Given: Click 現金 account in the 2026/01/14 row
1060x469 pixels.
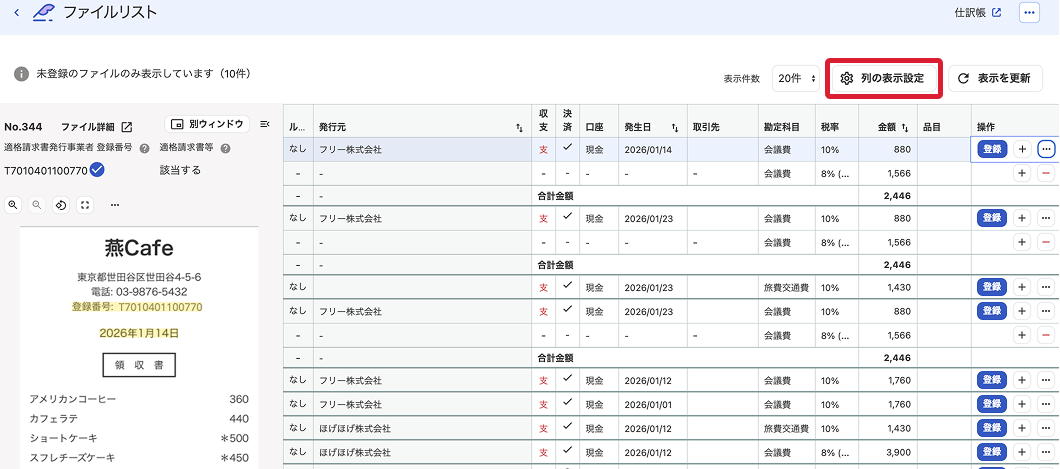Looking at the screenshot, I should [x=594, y=149].
